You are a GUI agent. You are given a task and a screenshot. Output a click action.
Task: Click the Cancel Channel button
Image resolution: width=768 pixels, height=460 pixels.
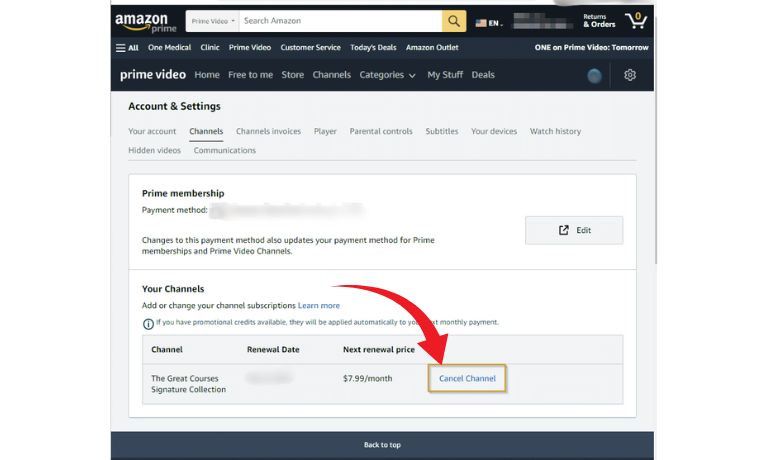[467, 379]
